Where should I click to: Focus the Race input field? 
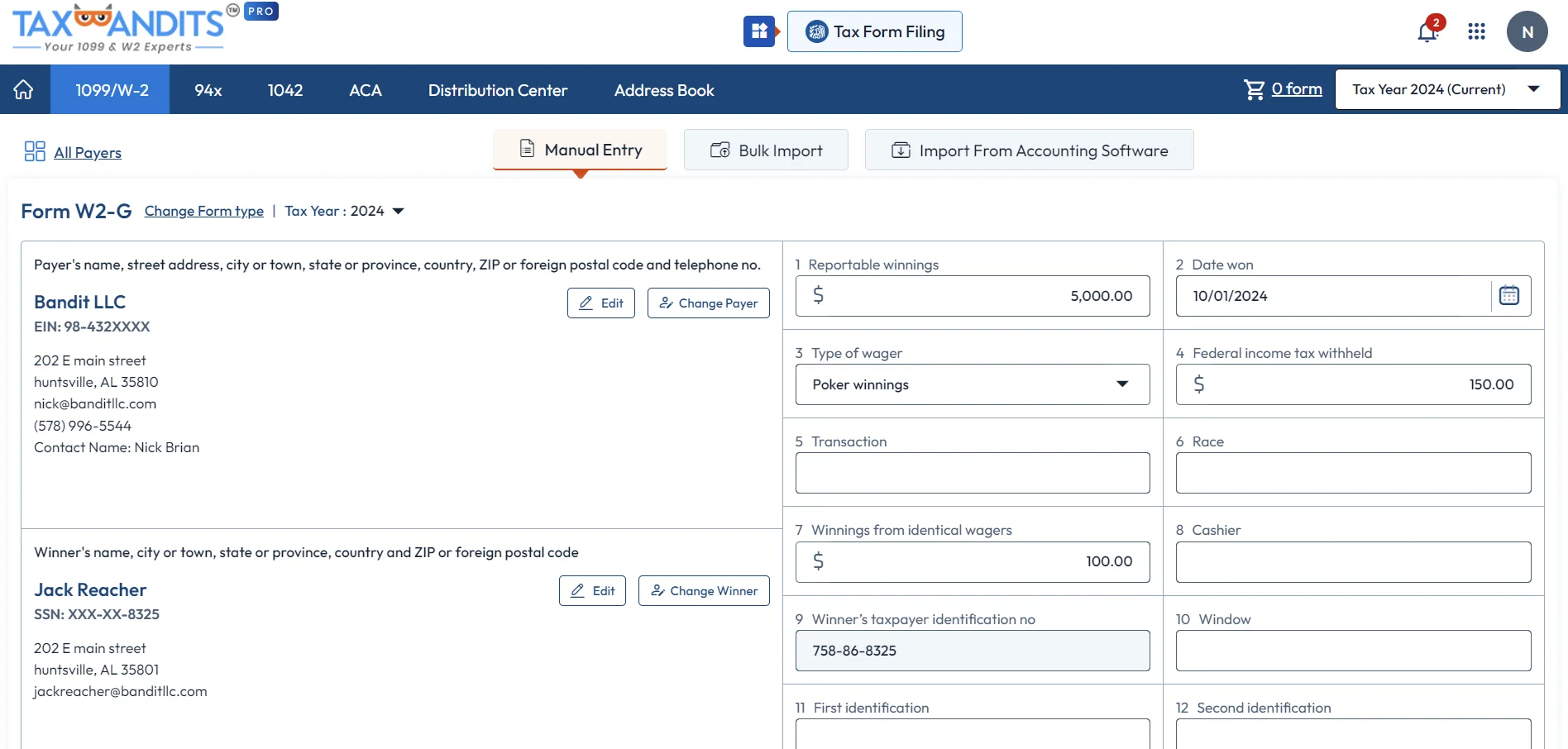point(1353,473)
